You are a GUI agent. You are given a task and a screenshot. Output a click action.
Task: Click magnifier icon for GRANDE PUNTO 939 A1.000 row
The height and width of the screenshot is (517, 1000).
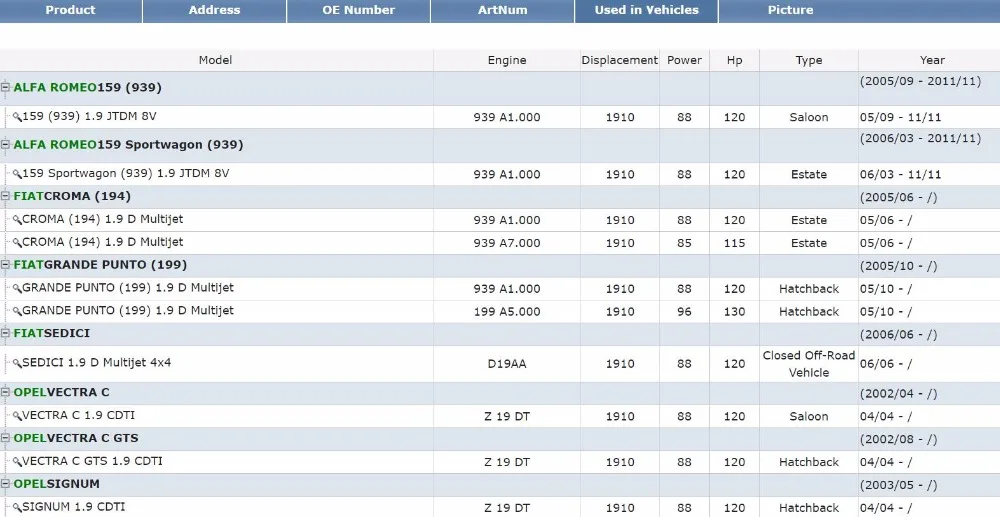17,289
